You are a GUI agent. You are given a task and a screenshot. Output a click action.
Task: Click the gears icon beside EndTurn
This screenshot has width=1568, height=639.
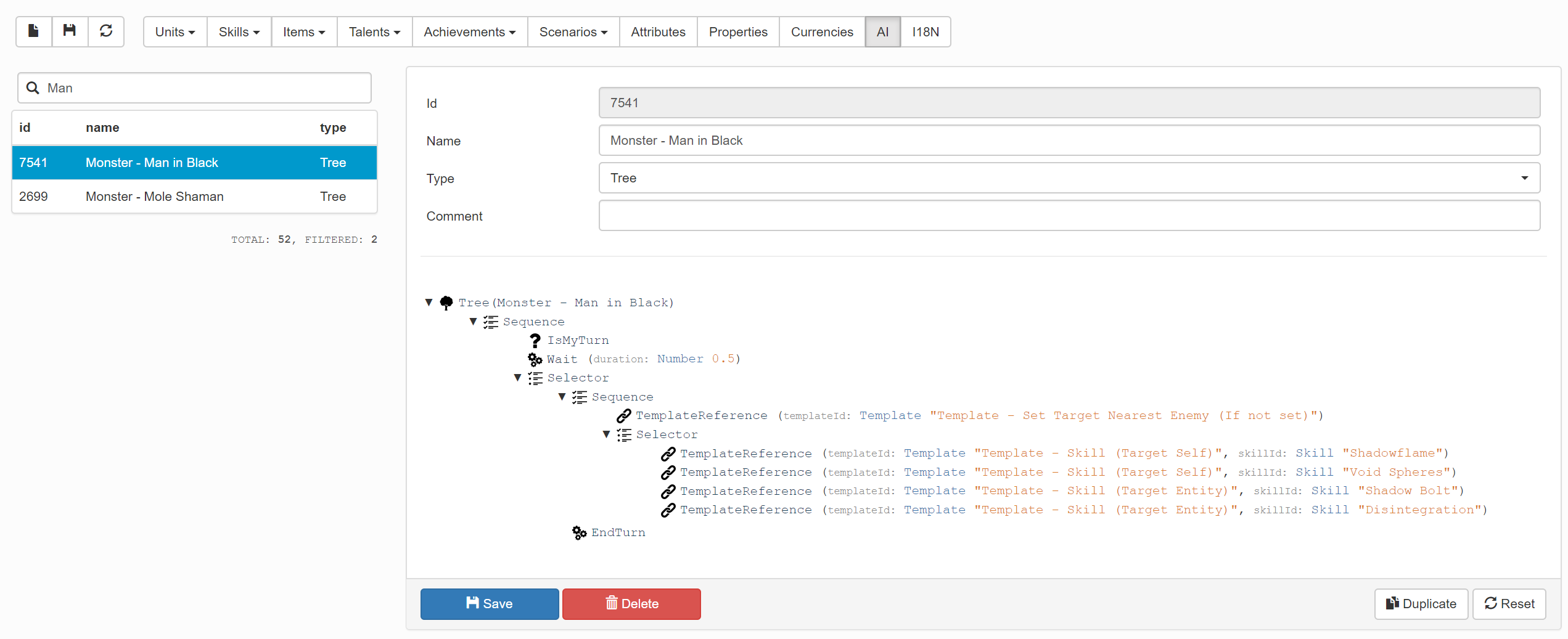(x=579, y=532)
